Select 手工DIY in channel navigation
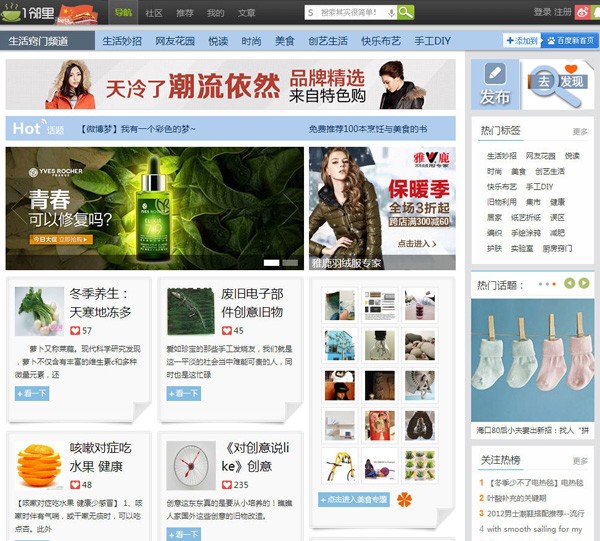 coord(432,41)
